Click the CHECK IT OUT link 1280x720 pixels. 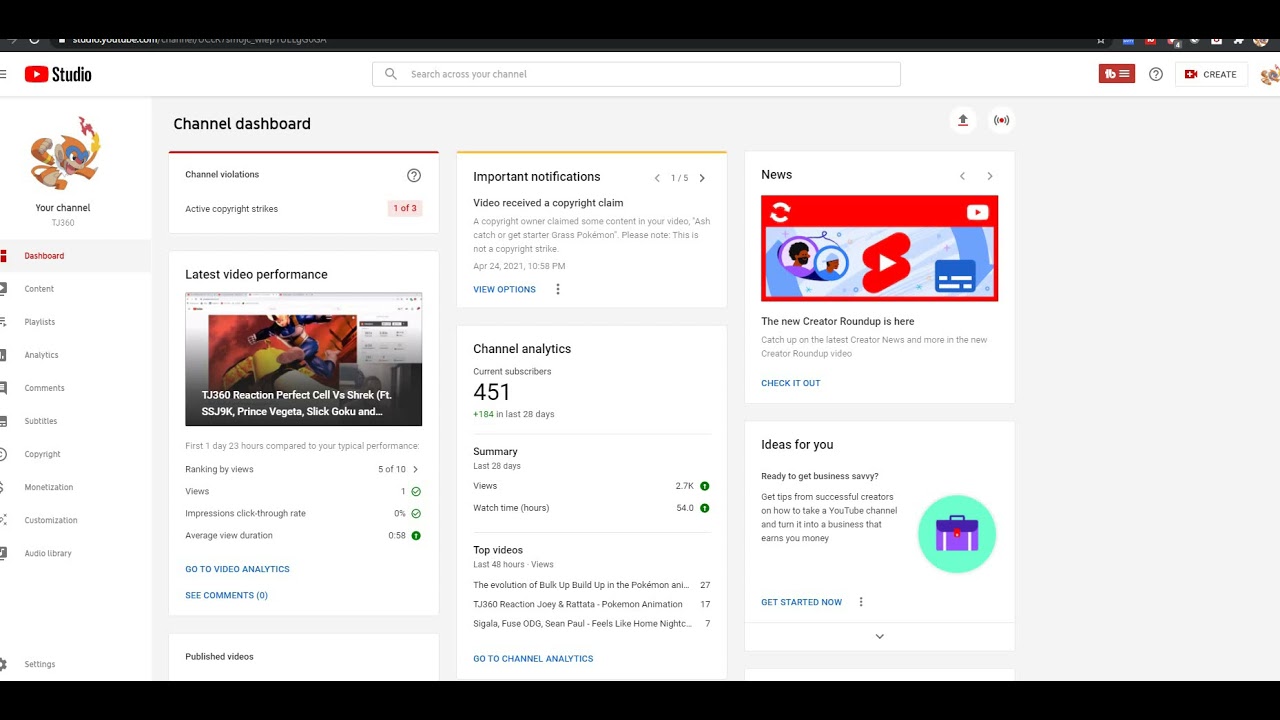(790, 383)
